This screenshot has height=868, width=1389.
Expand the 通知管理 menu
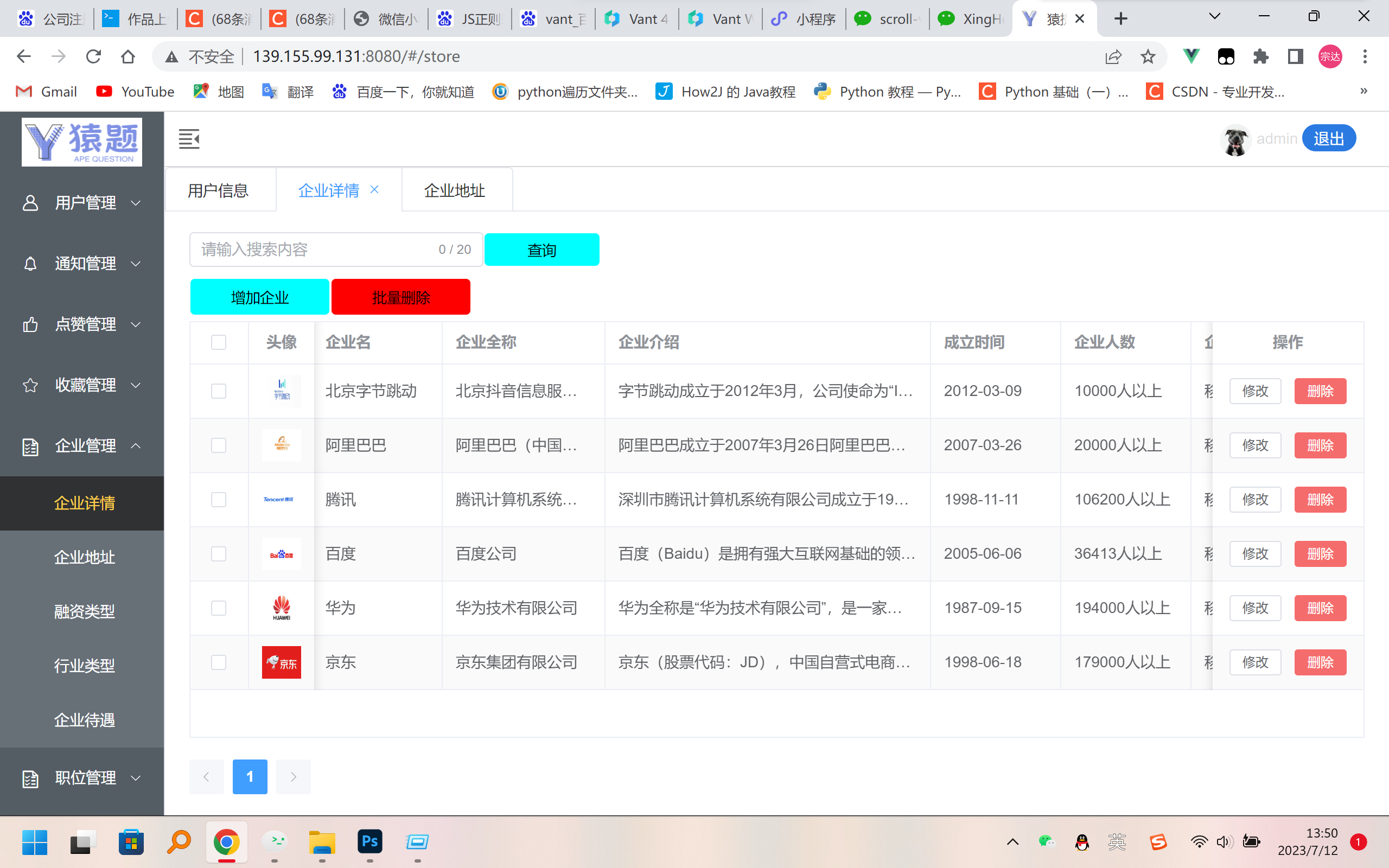pos(82,264)
